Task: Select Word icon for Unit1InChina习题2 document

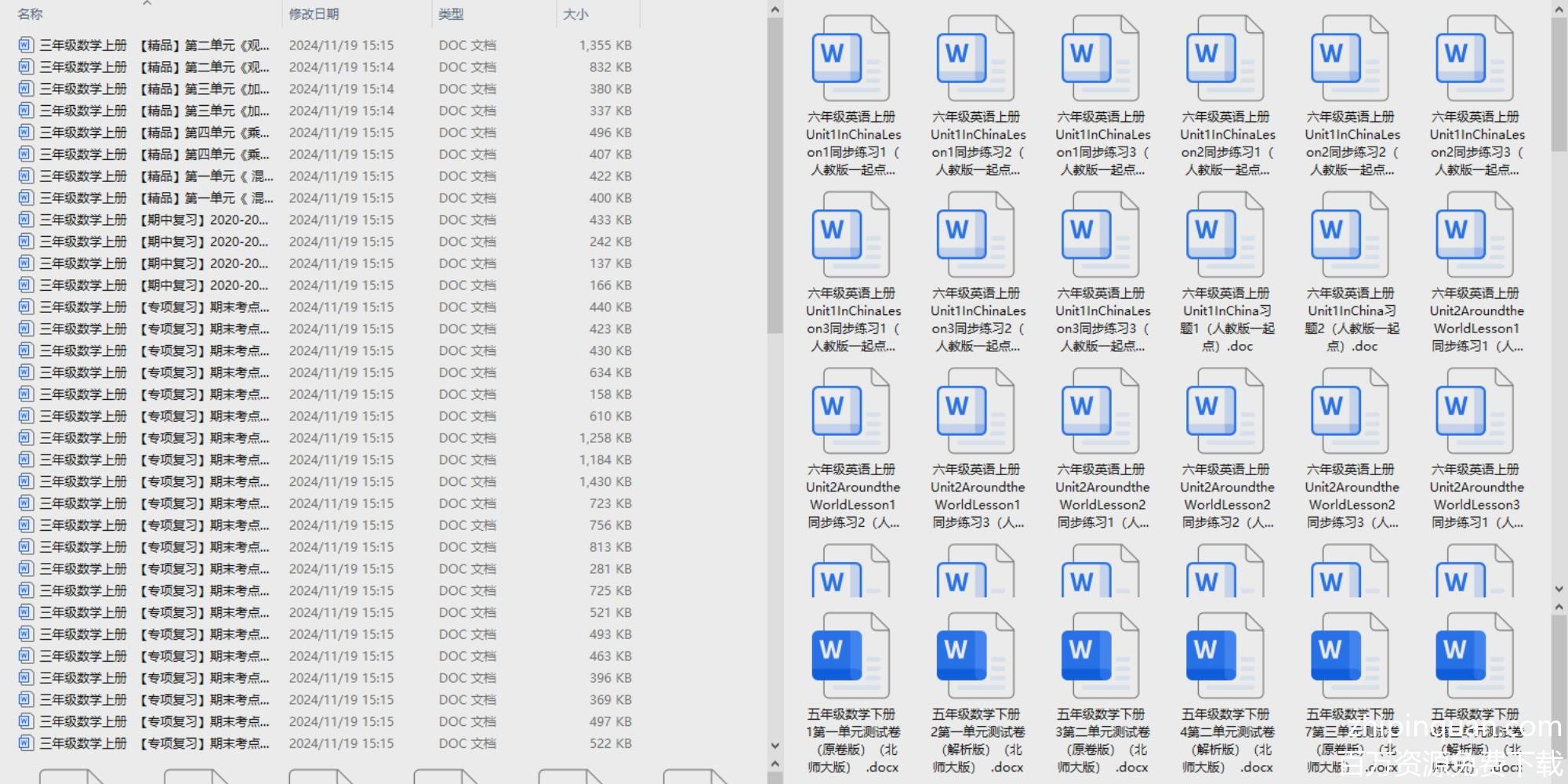Action: [x=1350, y=235]
